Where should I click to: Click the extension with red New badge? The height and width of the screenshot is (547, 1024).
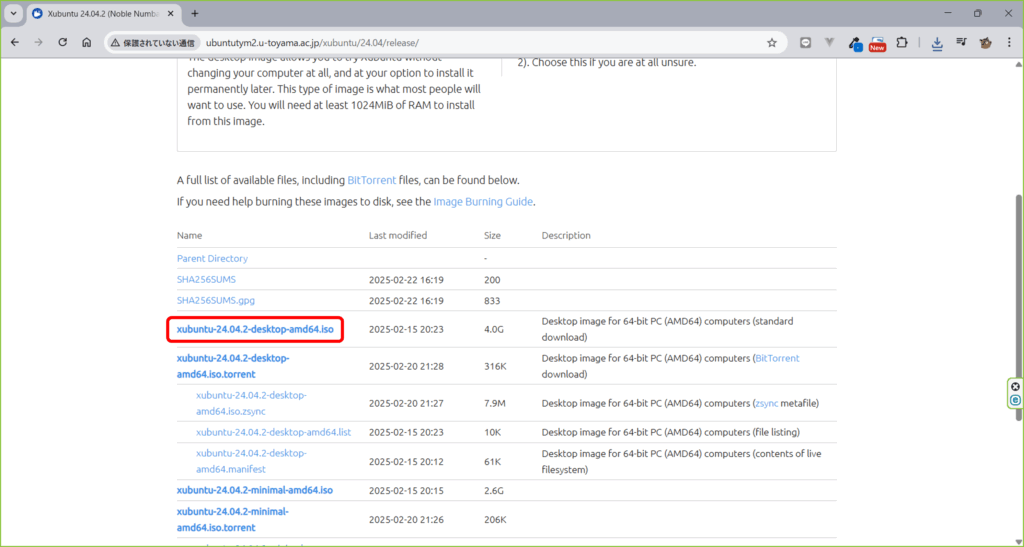tap(877, 44)
